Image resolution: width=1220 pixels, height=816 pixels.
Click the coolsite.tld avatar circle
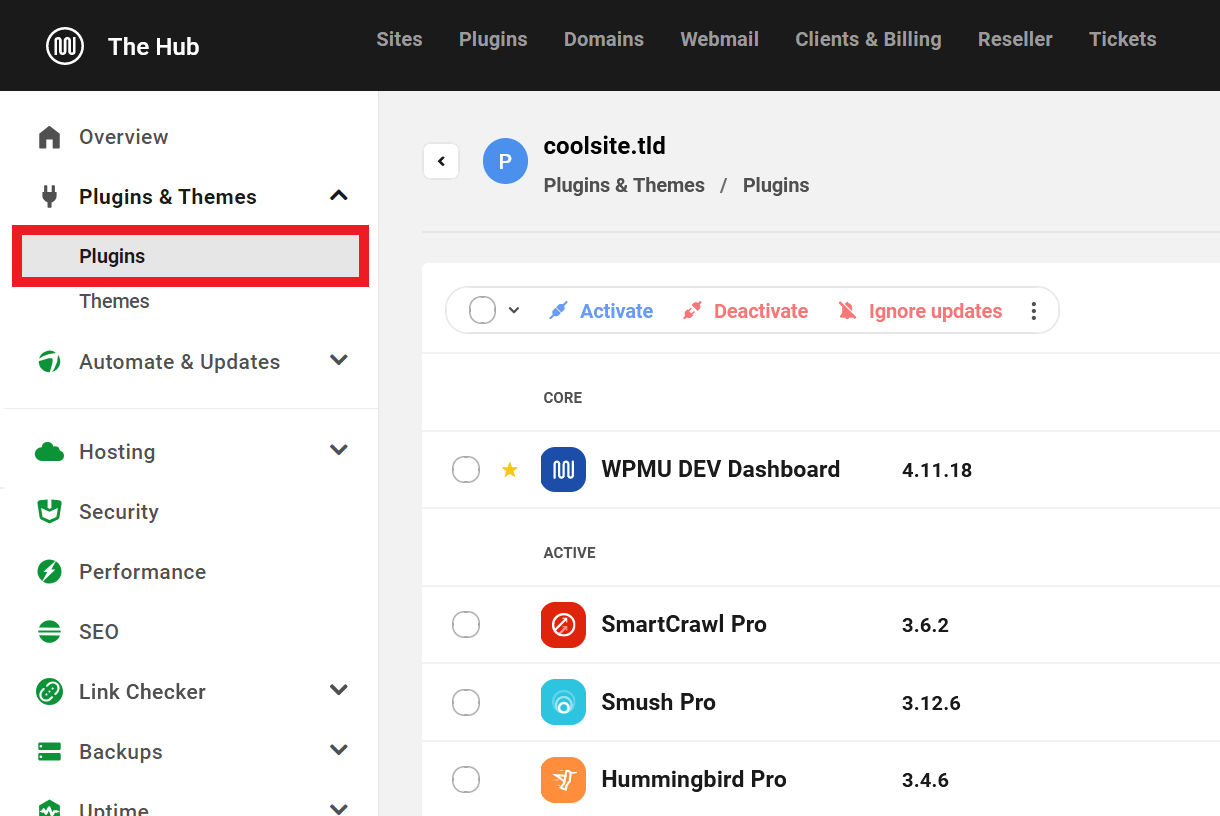click(505, 161)
